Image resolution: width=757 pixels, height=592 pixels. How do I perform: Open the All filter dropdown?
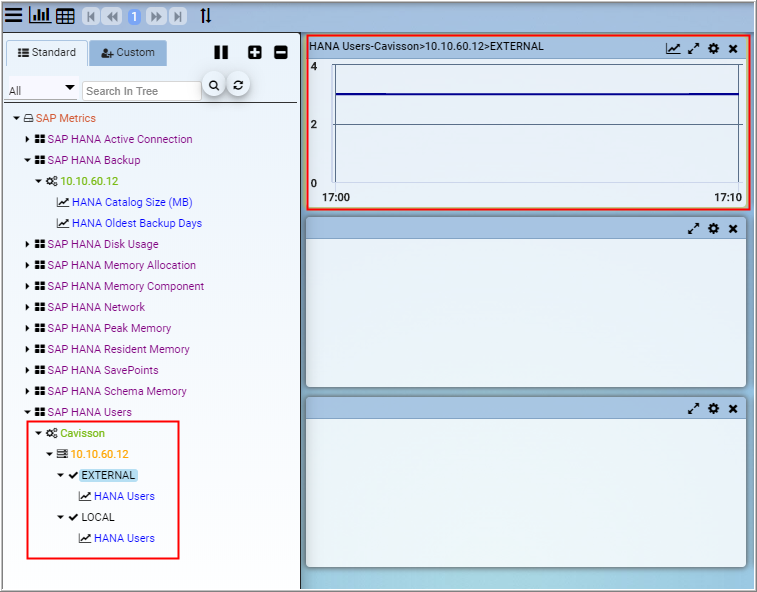pos(42,90)
